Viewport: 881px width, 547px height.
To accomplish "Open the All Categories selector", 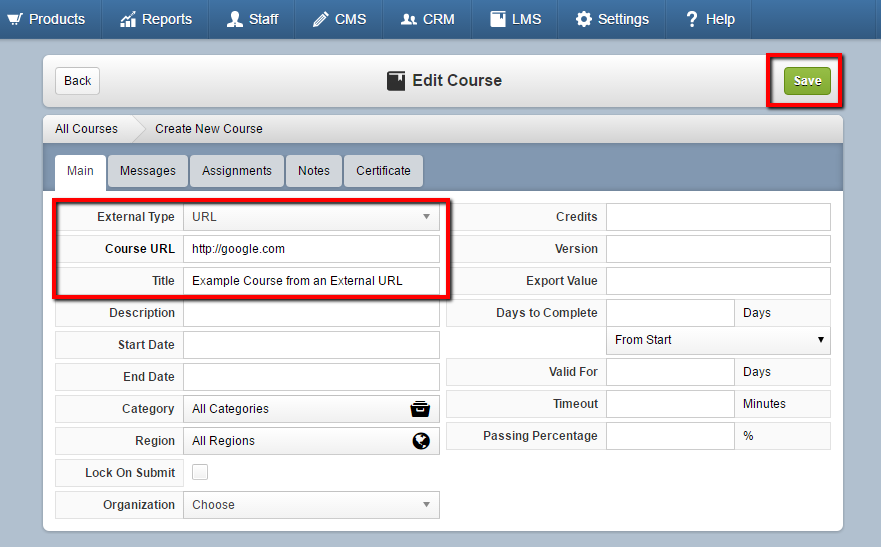I will [311, 409].
